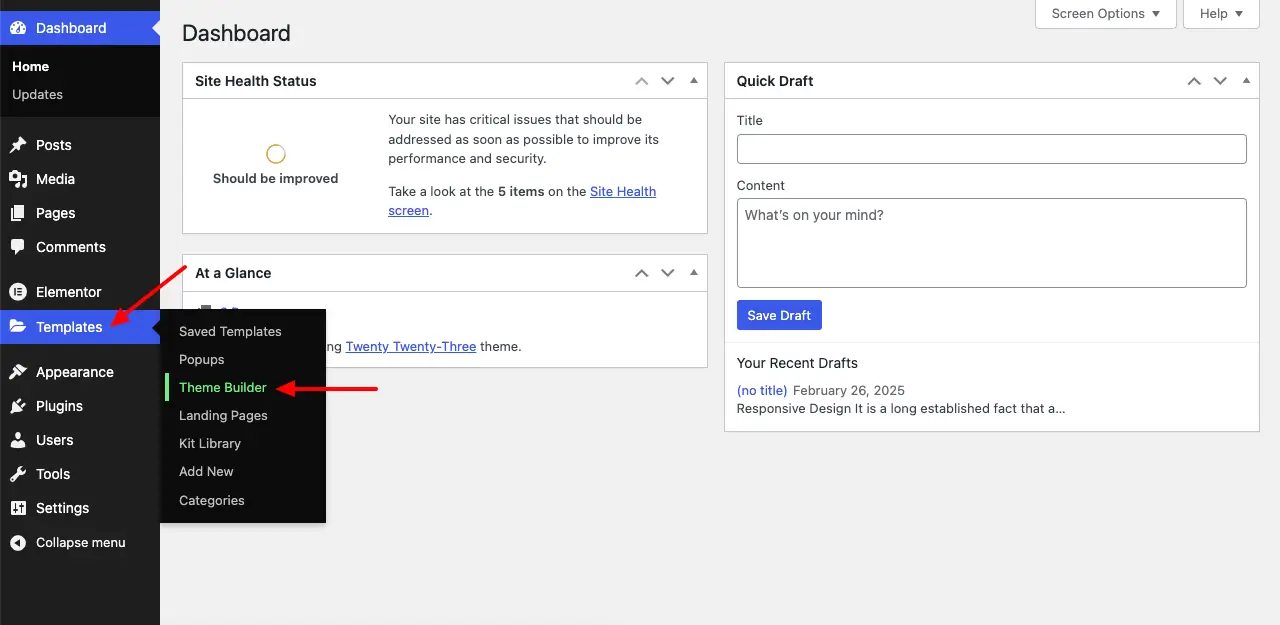The image size is (1280, 625).
Task: Open Categories submenu item
Action: (x=212, y=500)
